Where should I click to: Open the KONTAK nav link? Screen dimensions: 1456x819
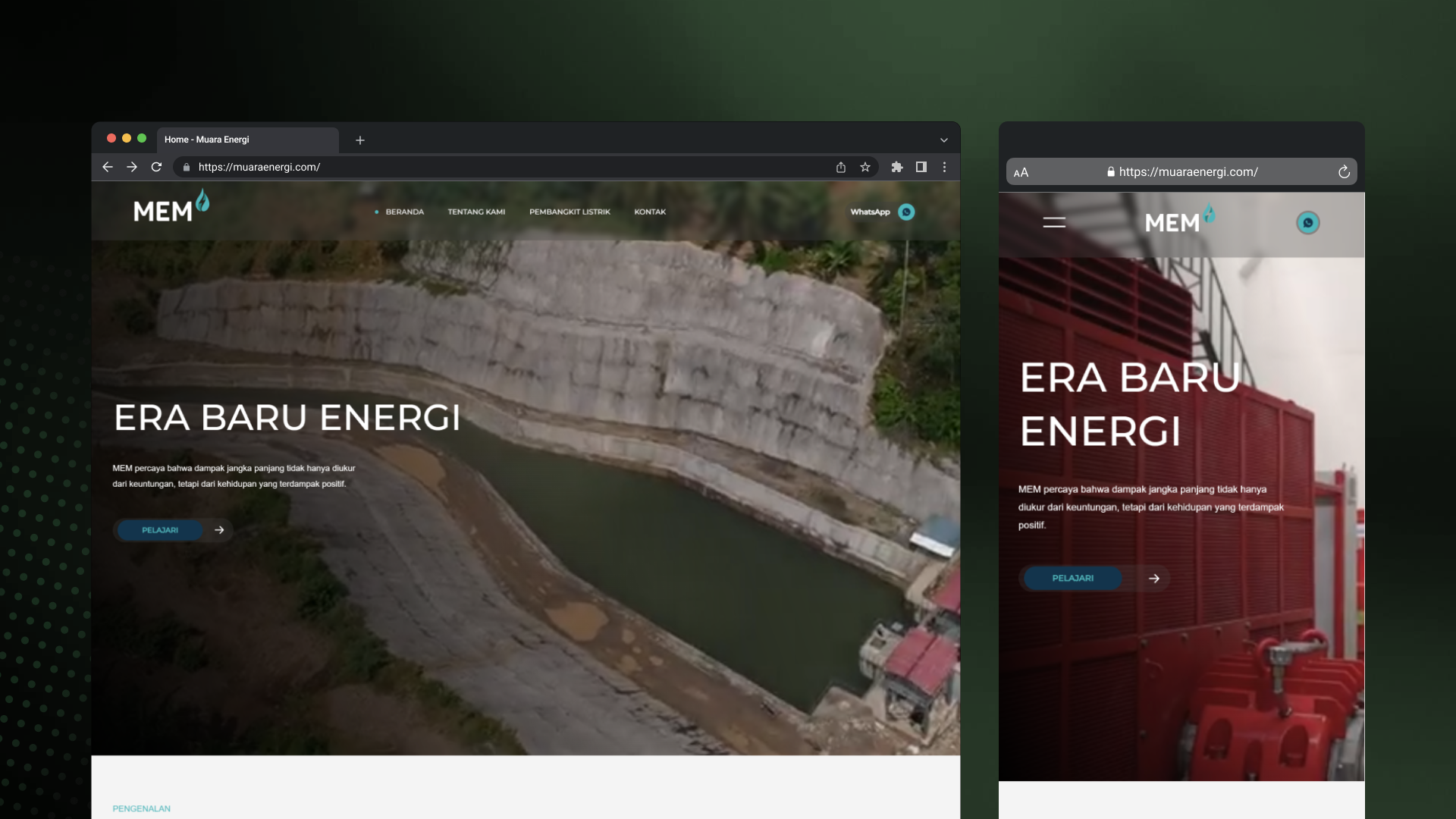pyautogui.click(x=650, y=212)
